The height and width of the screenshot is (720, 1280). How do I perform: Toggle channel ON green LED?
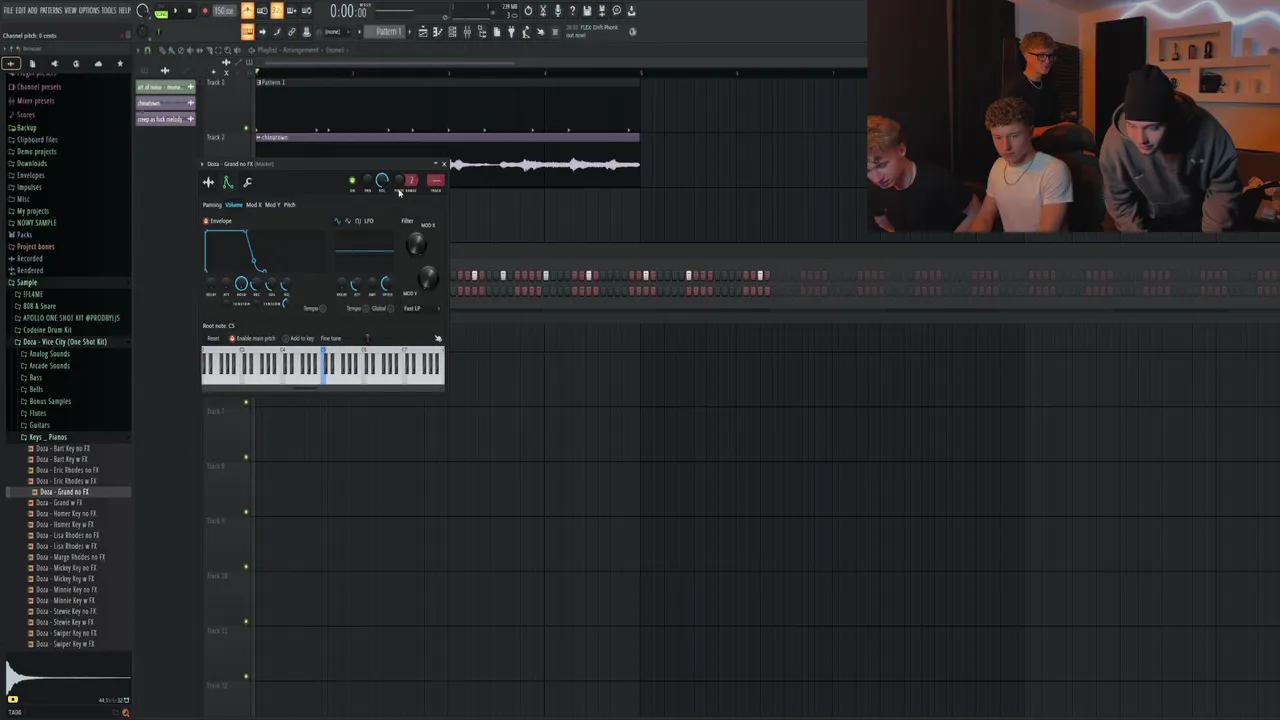(352, 180)
